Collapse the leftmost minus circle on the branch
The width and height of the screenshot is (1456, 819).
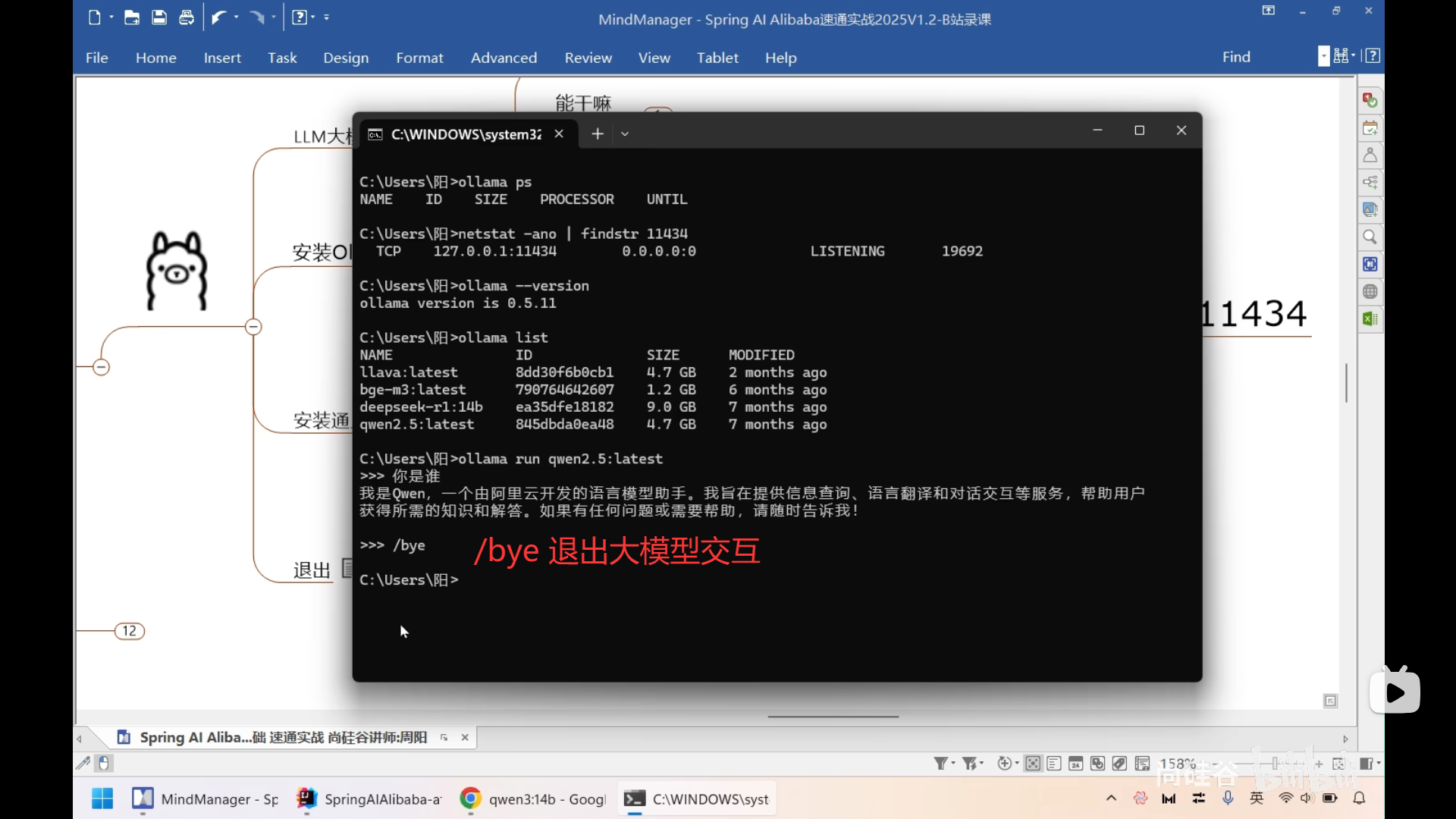tap(101, 368)
